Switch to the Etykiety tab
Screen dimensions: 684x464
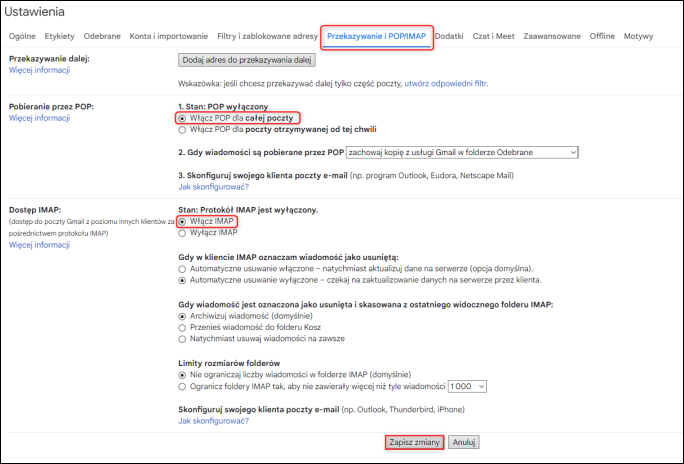click(59, 36)
